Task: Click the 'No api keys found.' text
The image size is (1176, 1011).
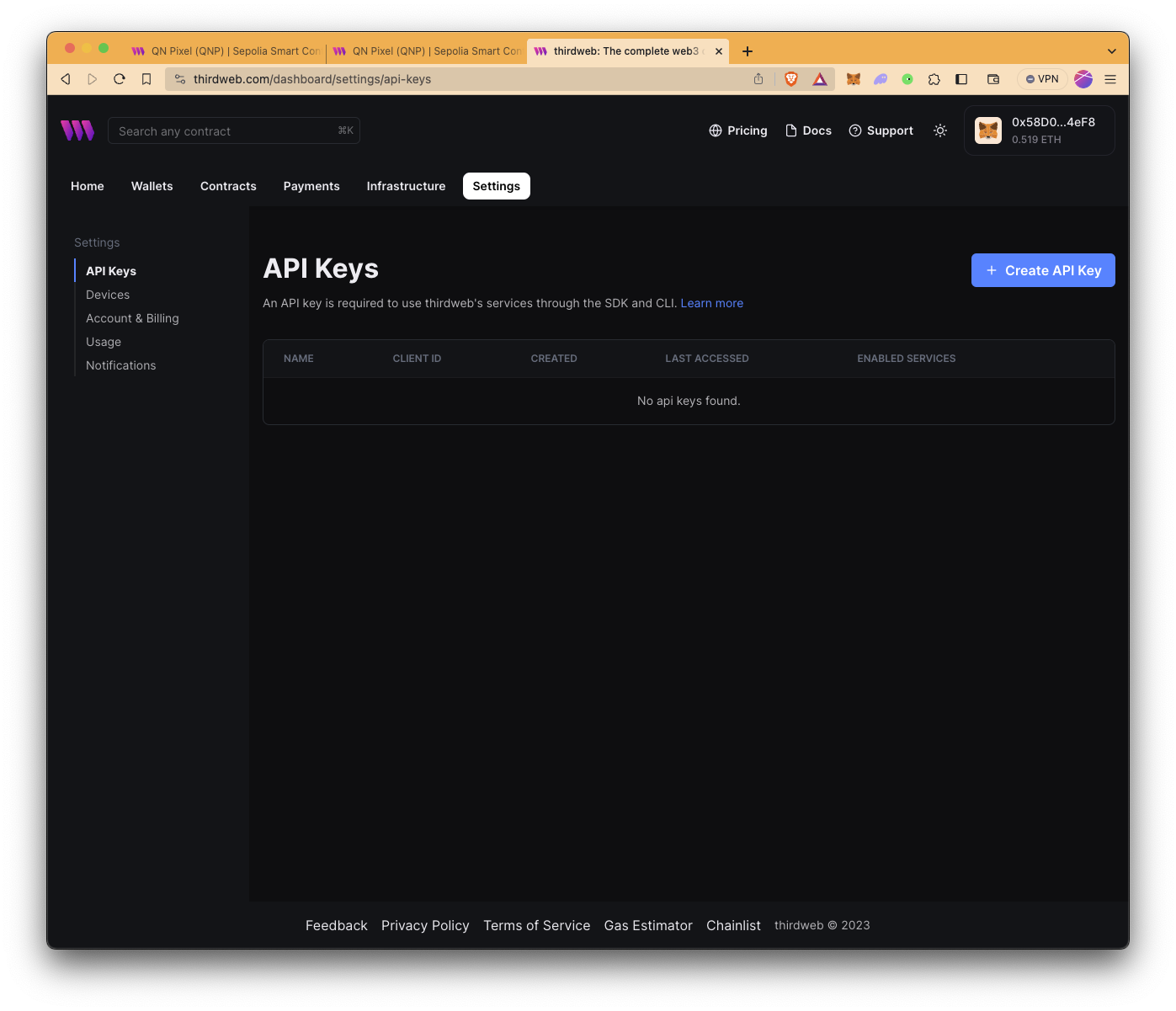Action: click(x=689, y=401)
